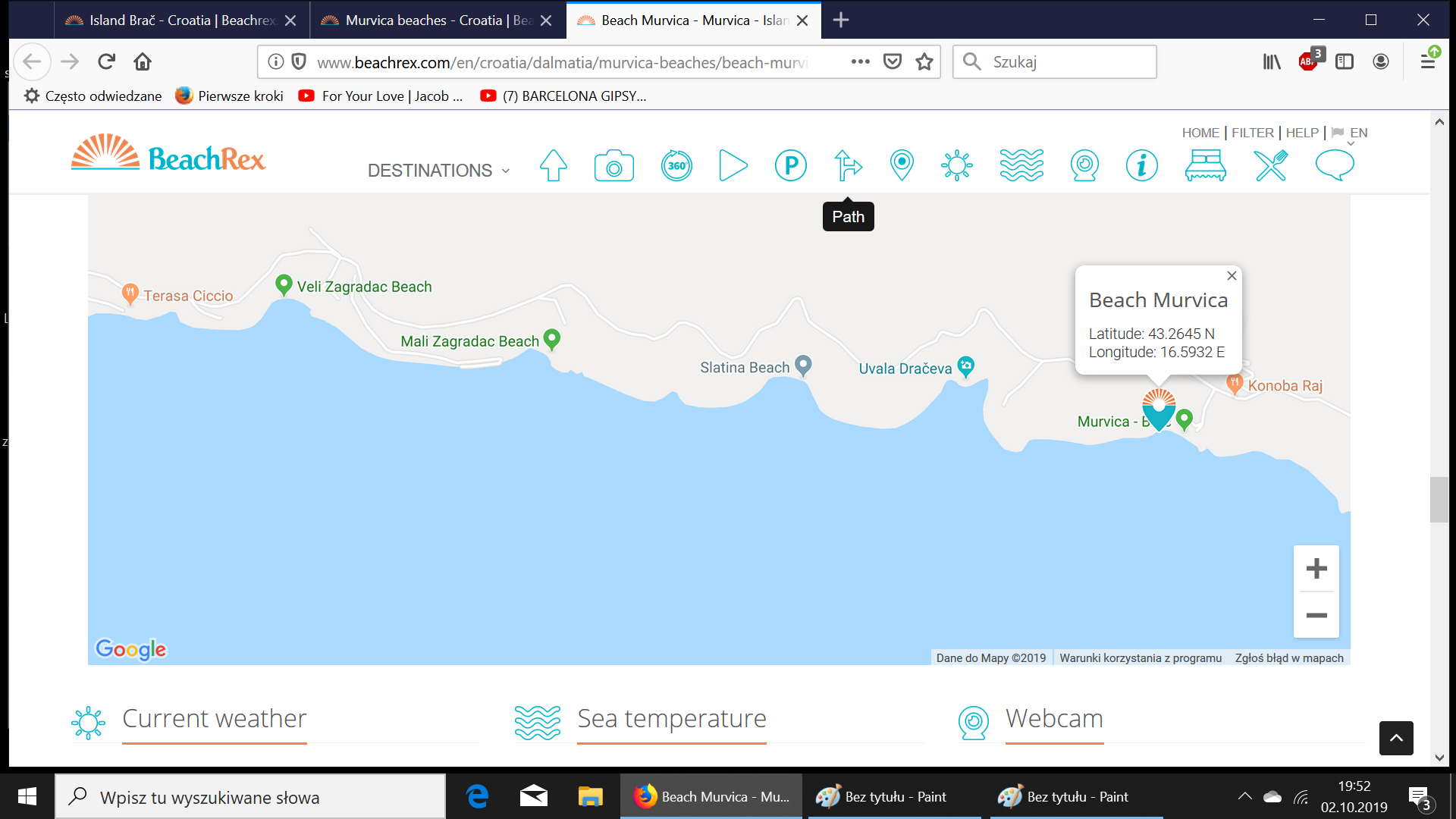1456x819 pixels.
Task: Click the Path signpost icon
Action: click(847, 165)
